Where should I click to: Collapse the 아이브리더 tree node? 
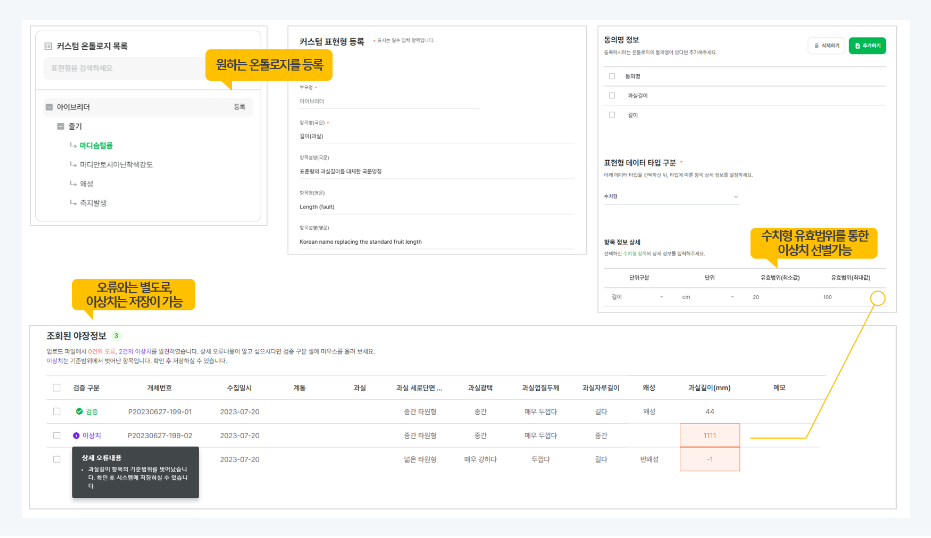[49, 107]
